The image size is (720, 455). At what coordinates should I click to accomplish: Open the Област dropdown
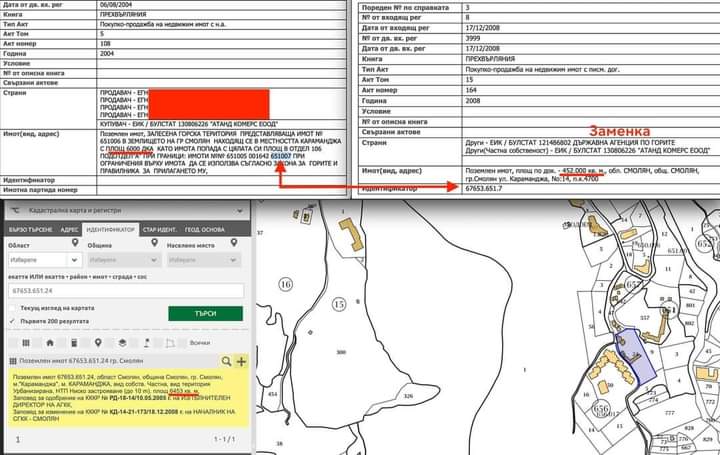click(45, 260)
